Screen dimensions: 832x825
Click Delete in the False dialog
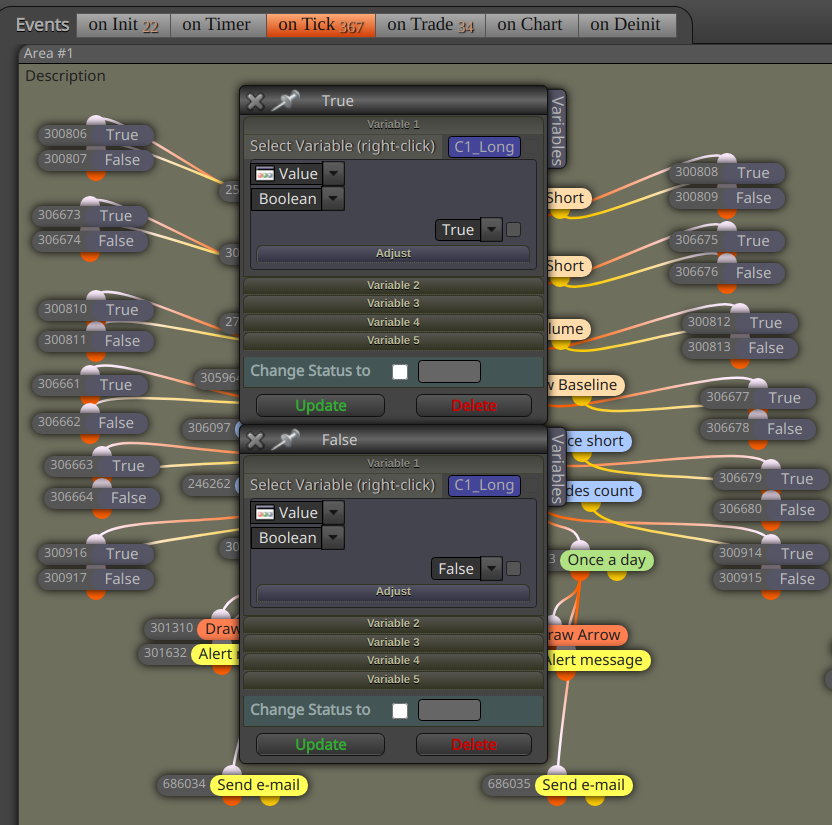coord(474,744)
